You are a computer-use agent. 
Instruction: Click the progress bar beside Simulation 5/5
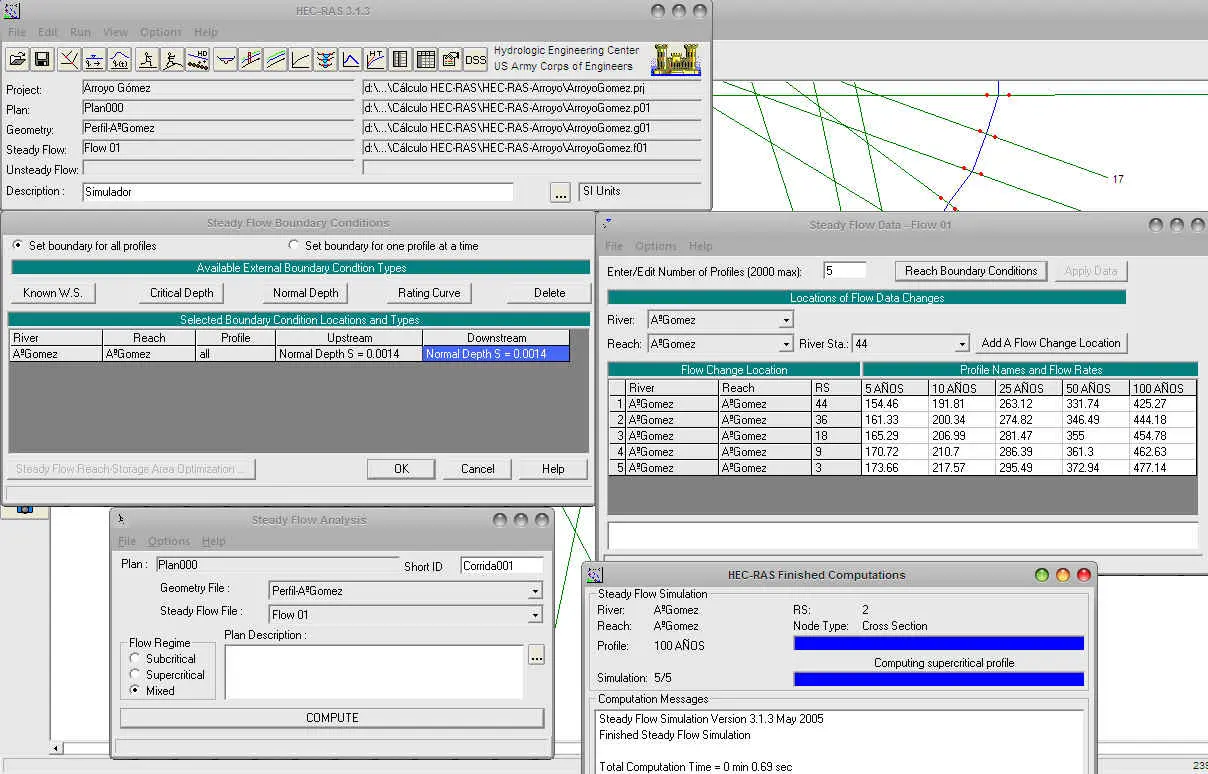(939, 679)
